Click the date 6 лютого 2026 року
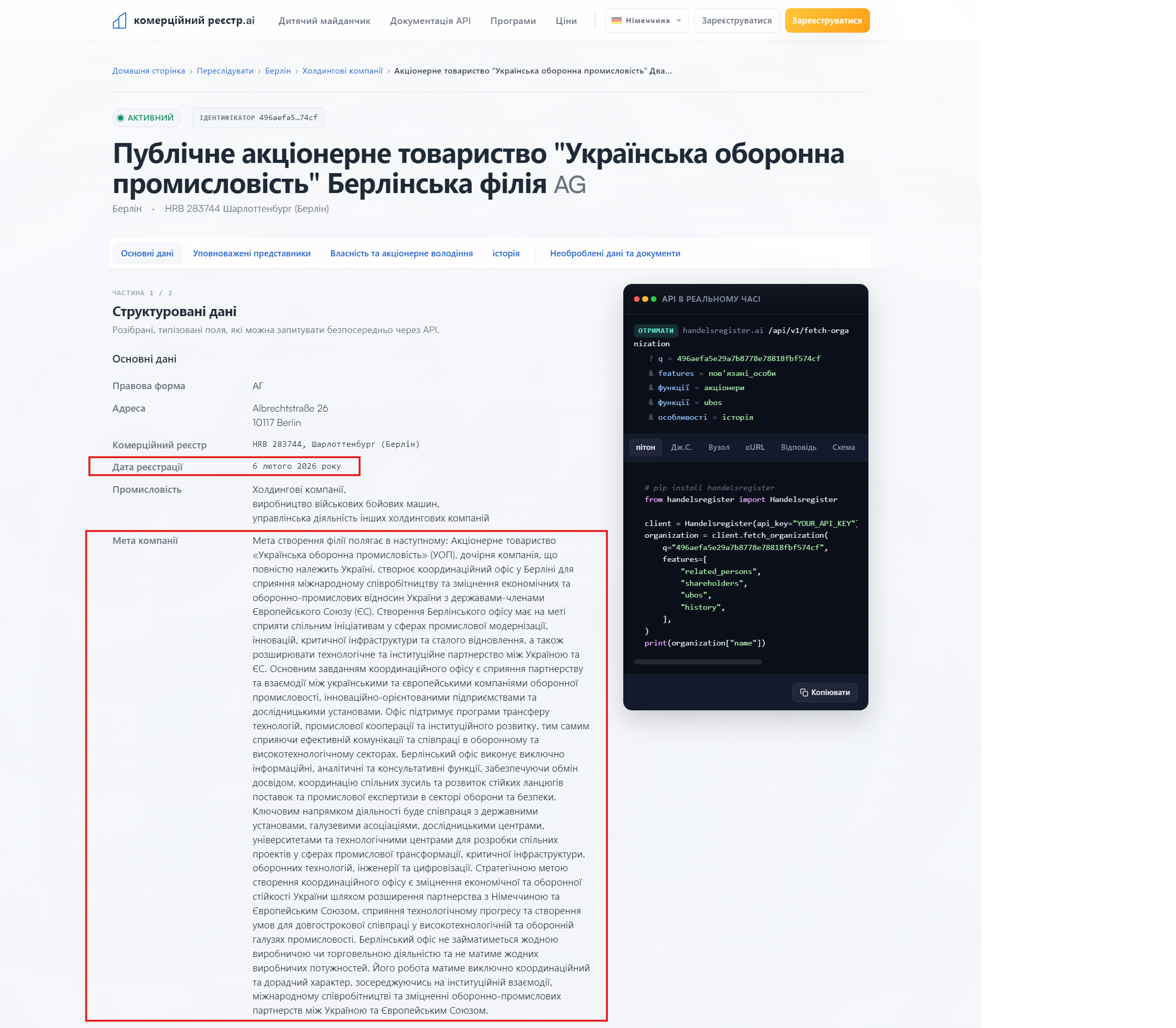The width and height of the screenshot is (1176, 1028). [x=297, y=466]
